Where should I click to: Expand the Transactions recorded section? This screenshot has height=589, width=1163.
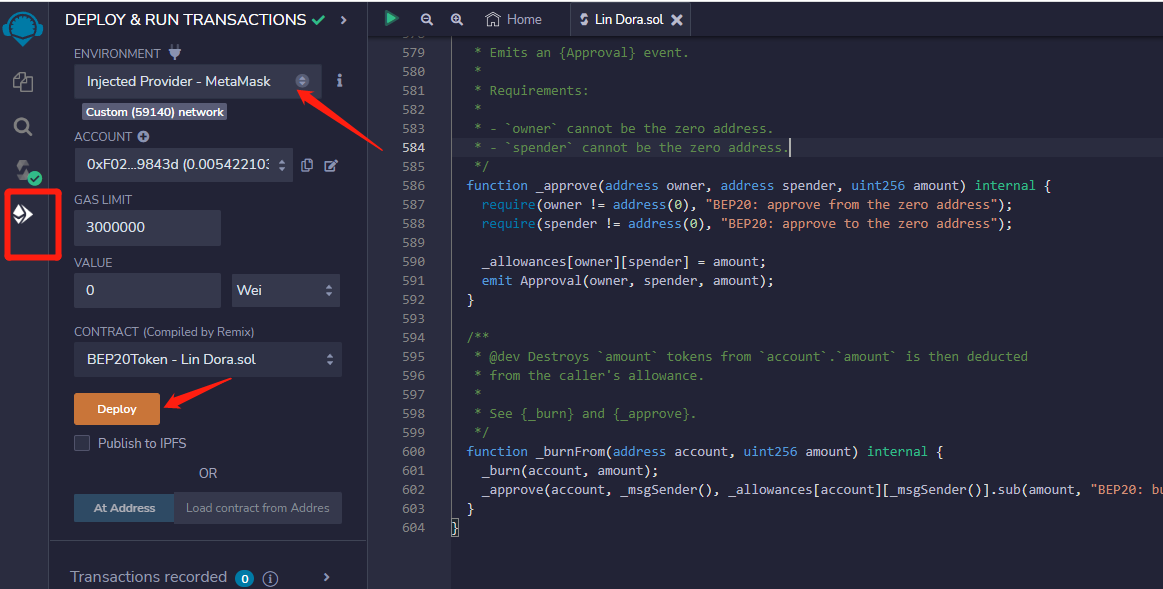point(326,577)
